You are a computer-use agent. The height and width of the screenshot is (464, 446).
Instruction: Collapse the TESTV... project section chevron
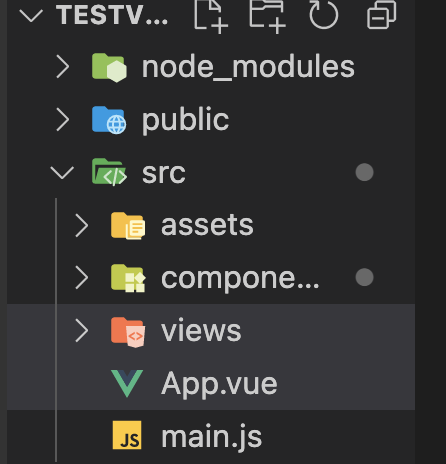point(31,15)
